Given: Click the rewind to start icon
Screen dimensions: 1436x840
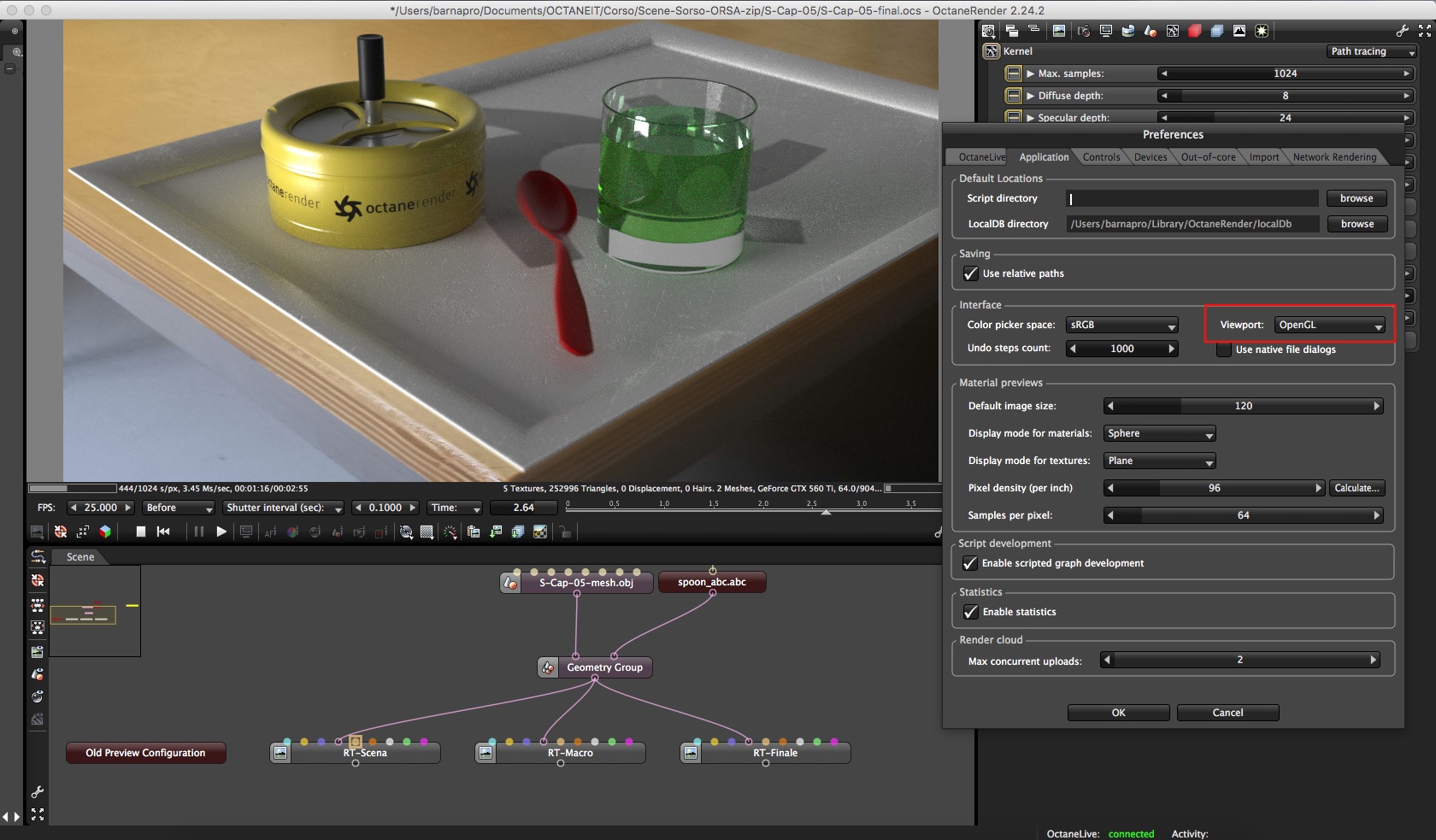Looking at the screenshot, I should (x=163, y=532).
